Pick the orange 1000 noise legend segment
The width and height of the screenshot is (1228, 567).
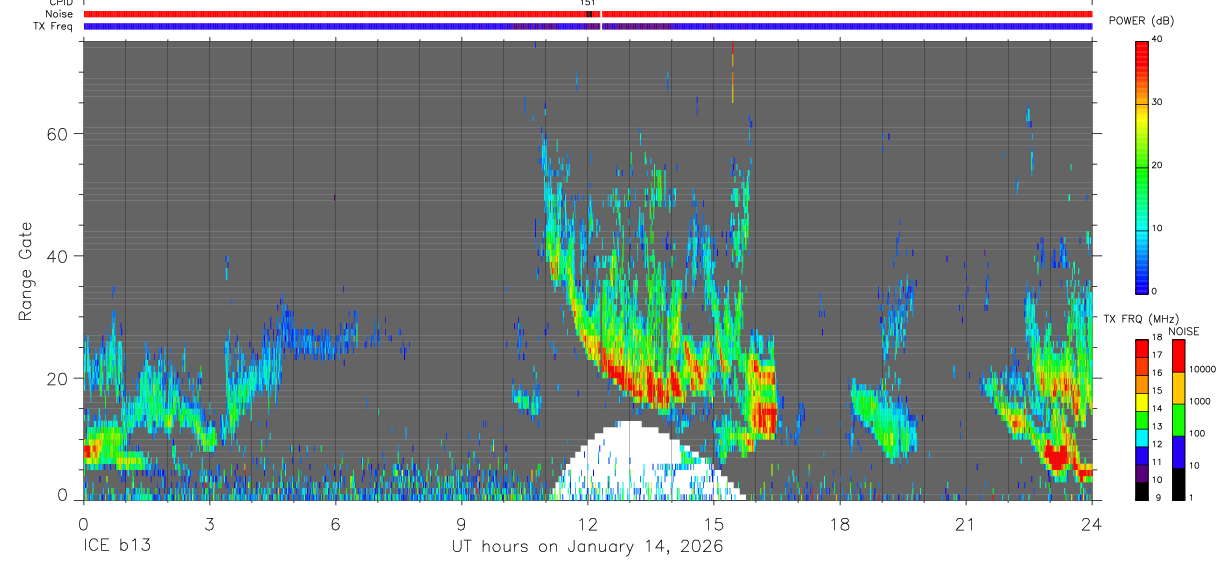(x=1178, y=388)
